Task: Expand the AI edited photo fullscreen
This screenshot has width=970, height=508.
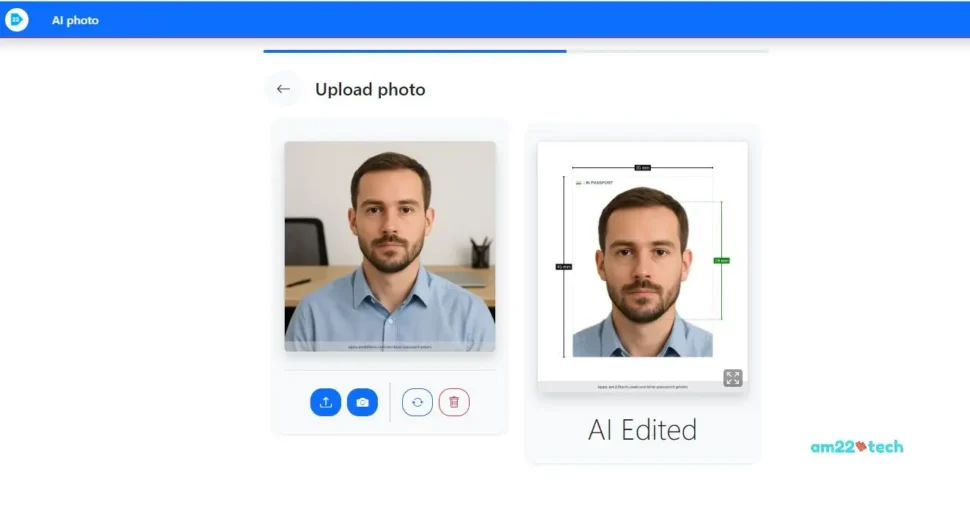Action: pyautogui.click(x=732, y=378)
